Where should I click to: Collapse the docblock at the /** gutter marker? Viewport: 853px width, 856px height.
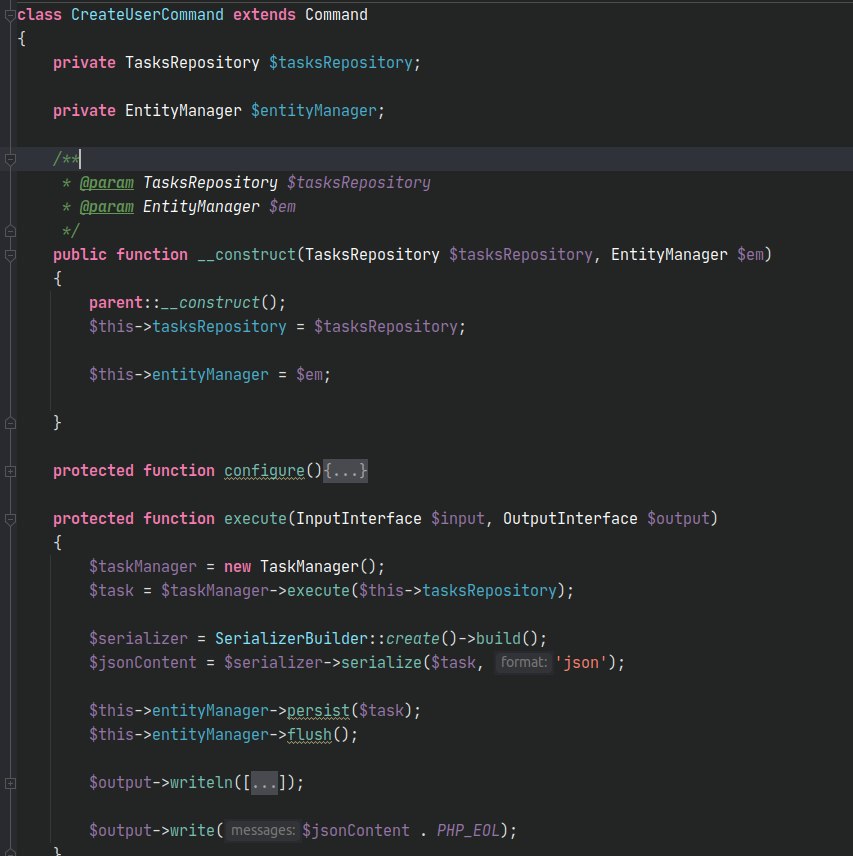click(10, 159)
